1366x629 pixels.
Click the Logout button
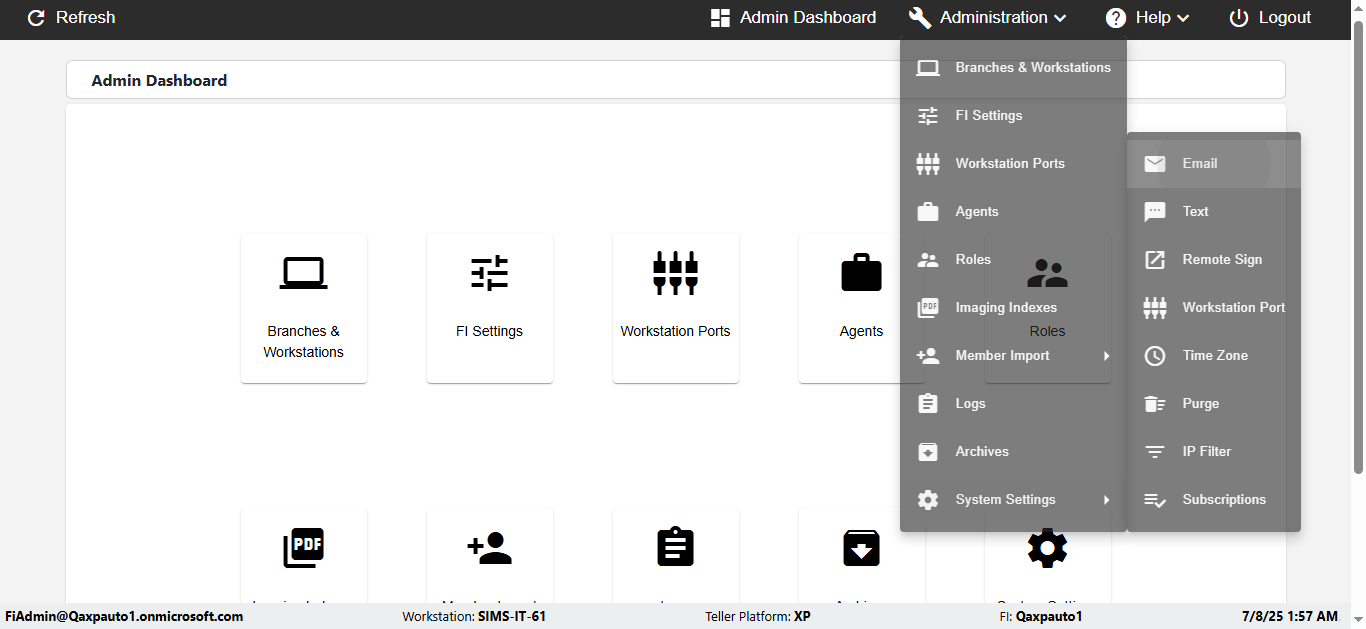(x=1270, y=18)
